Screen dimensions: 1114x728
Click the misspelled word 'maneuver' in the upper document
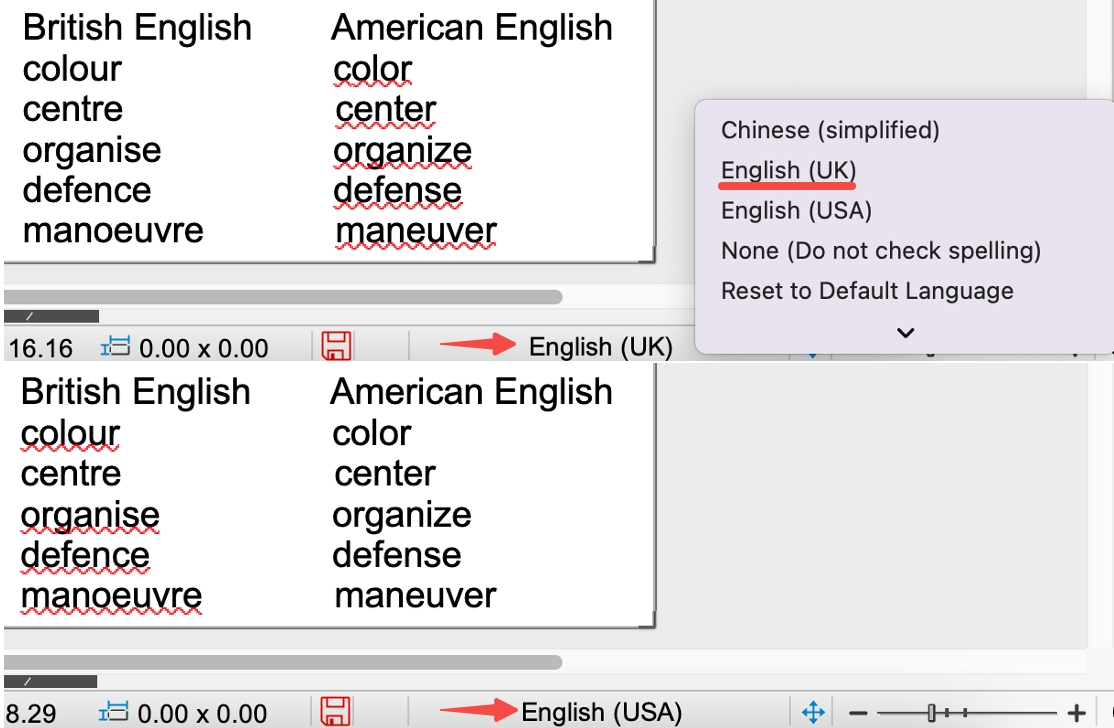coord(416,231)
